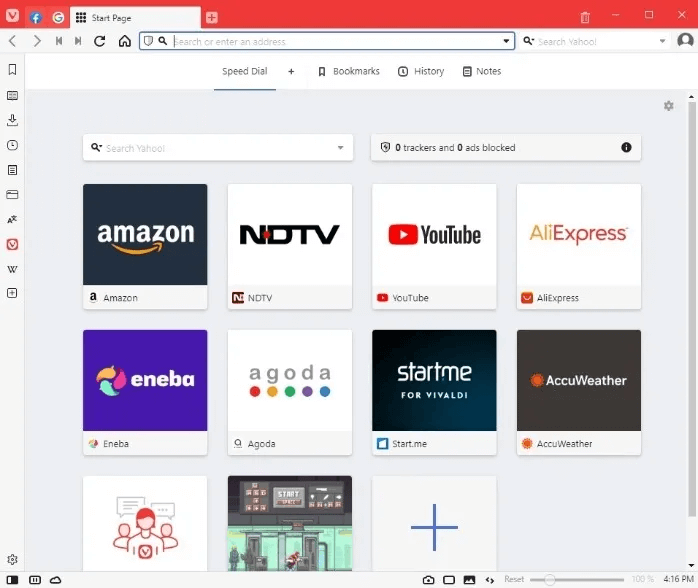This screenshot has width=698, height=588.
Task: Click the trackers and ads blocked text
Action: tap(455, 148)
